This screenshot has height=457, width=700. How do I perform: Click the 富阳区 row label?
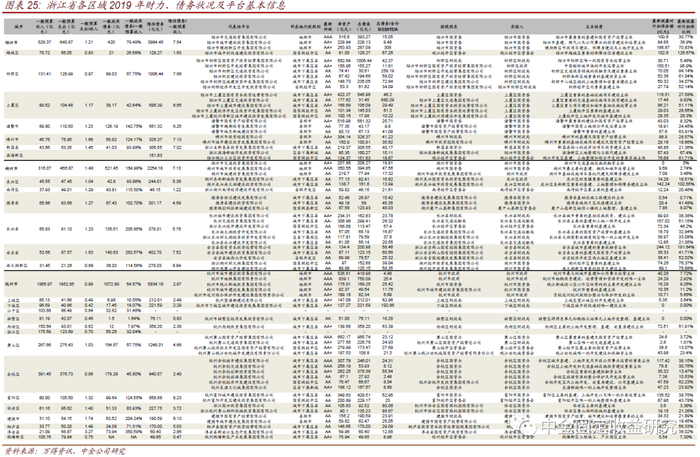pyautogui.click(x=12, y=398)
